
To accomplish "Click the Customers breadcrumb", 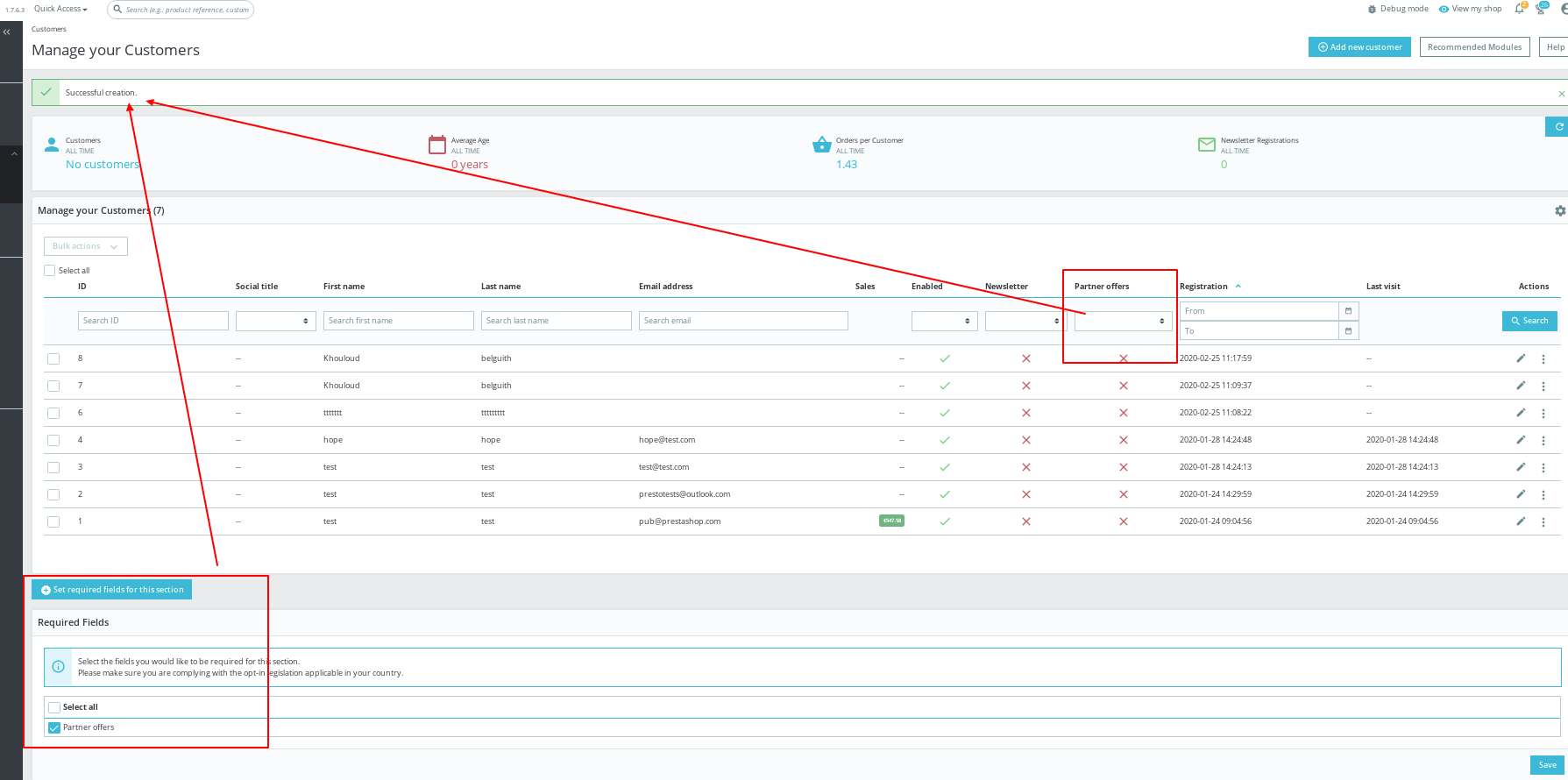I will [x=49, y=29].
